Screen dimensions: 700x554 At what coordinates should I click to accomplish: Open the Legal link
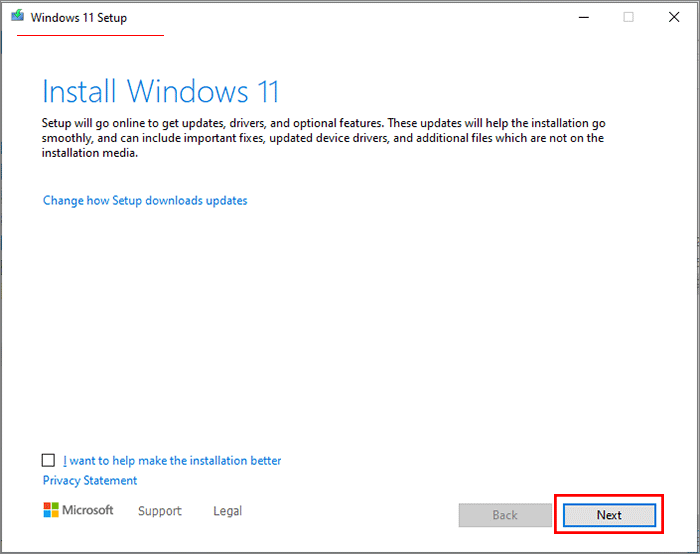(x=228, y=511)
